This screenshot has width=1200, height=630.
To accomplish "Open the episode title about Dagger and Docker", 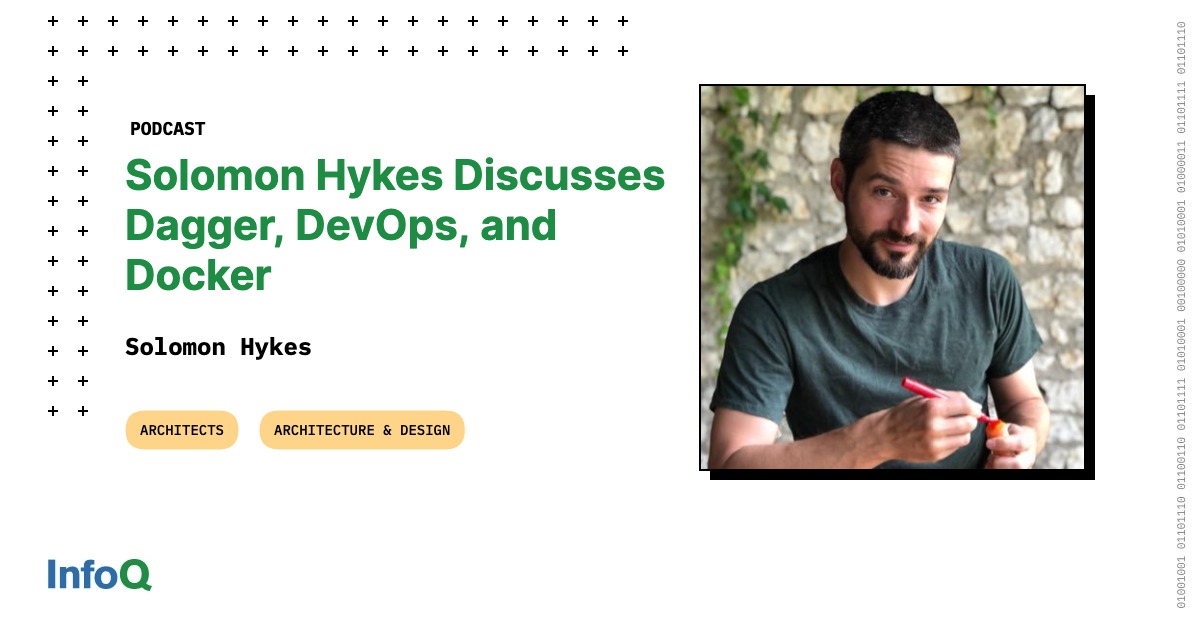I will pyautogui.click(x=395, y=225).
